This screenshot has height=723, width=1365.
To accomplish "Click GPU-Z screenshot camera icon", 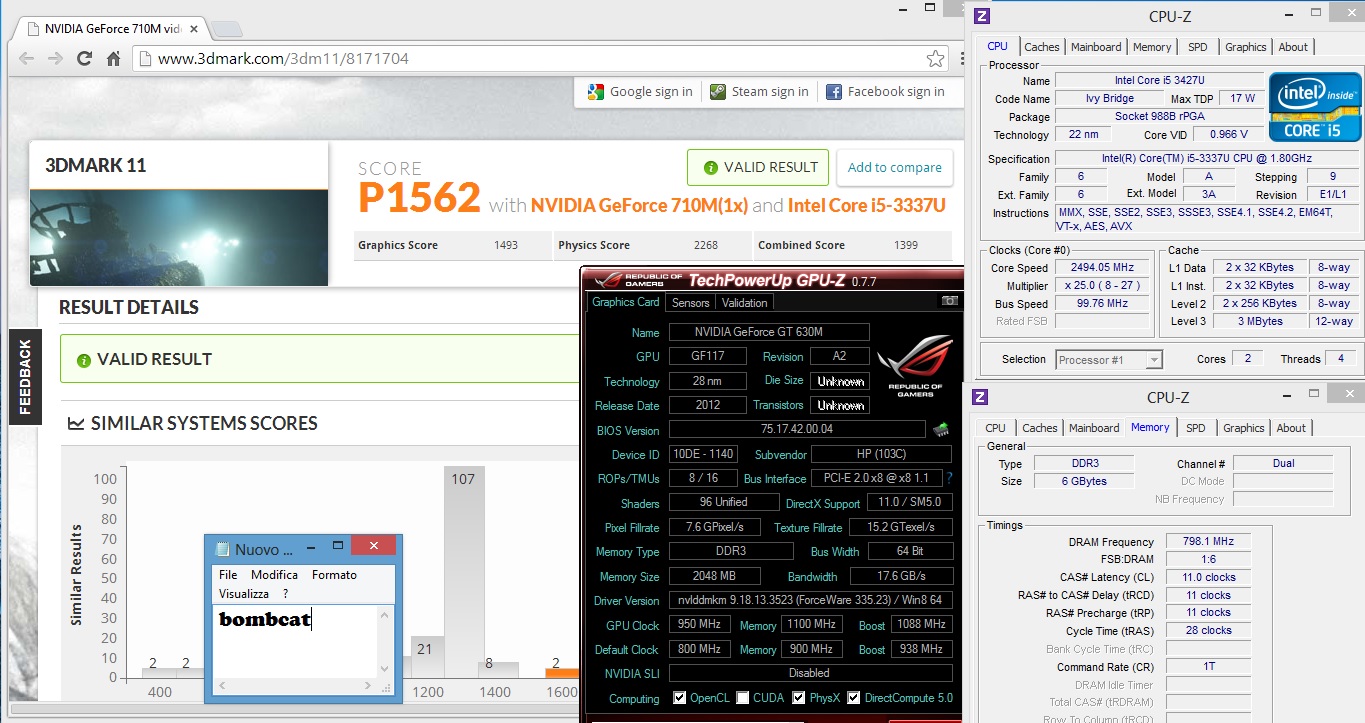I will (950, 301).
